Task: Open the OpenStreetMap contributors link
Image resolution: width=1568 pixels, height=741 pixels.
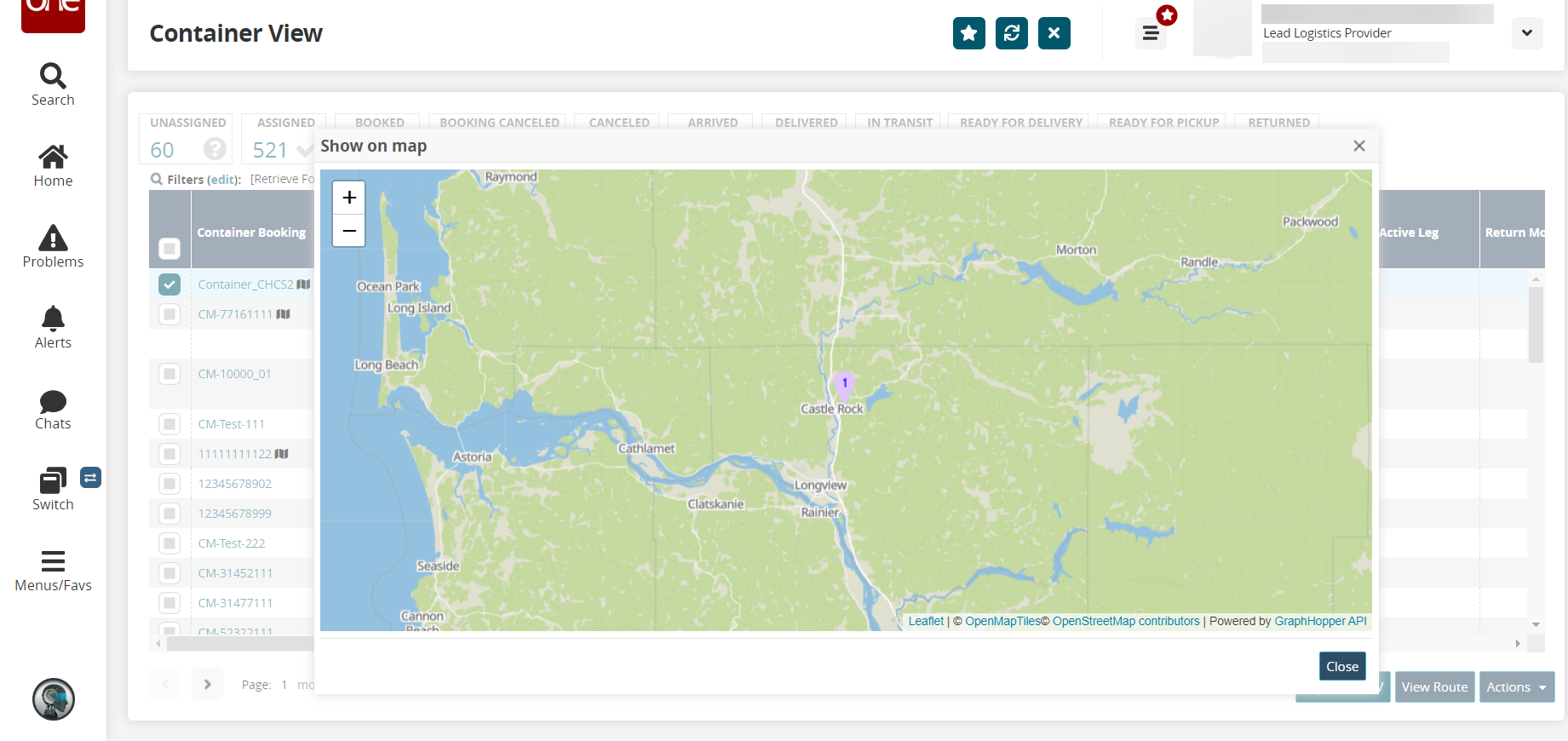Action: 1126,621
